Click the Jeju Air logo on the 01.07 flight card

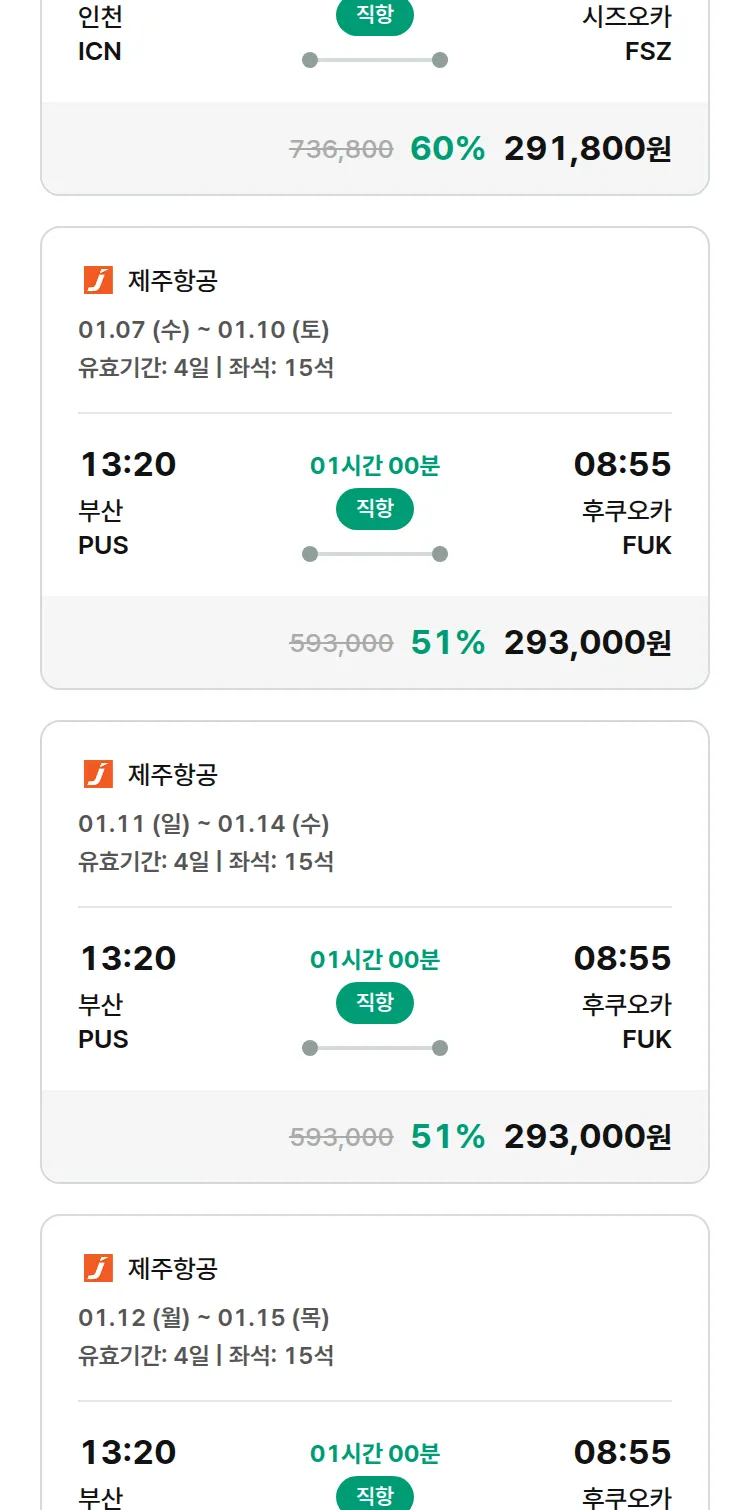(98, 281)
